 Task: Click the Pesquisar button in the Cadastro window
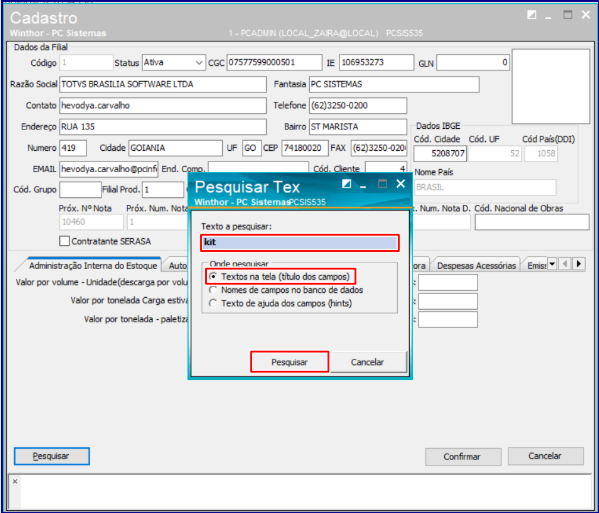tap(52, 456)
